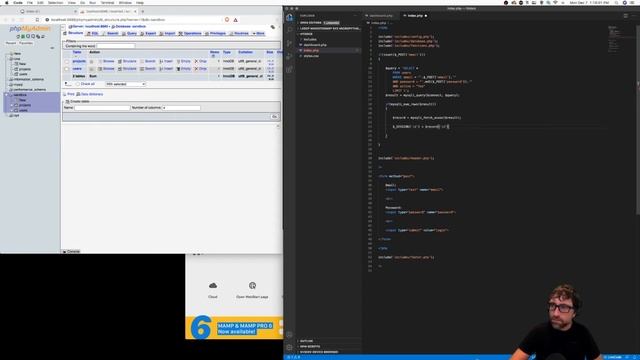Click Number of columns field
This screenshot has height=360, width=640.
tap(181, 108)
